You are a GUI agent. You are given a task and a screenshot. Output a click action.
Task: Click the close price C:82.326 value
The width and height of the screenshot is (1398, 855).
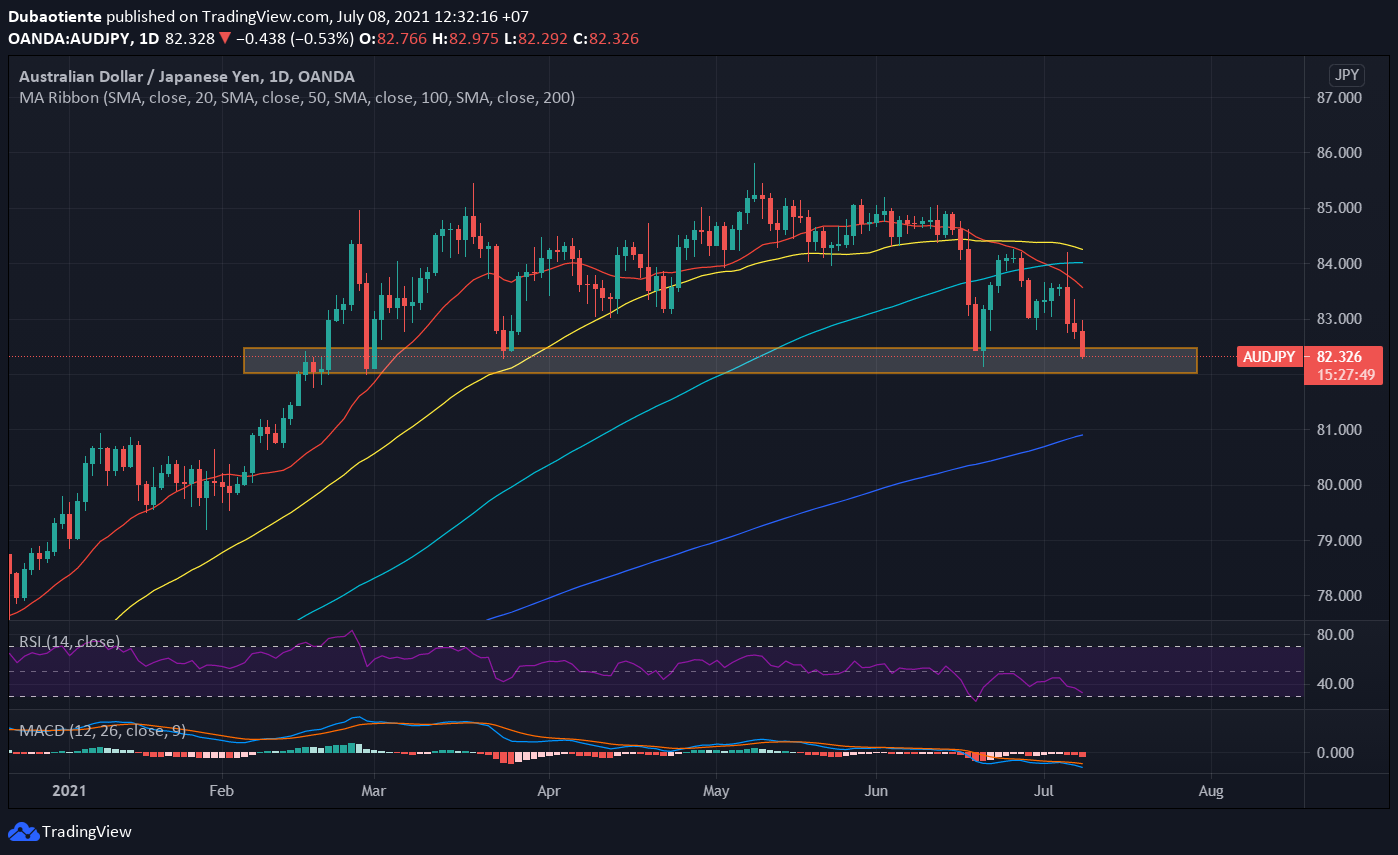click(x=607, y=38)
